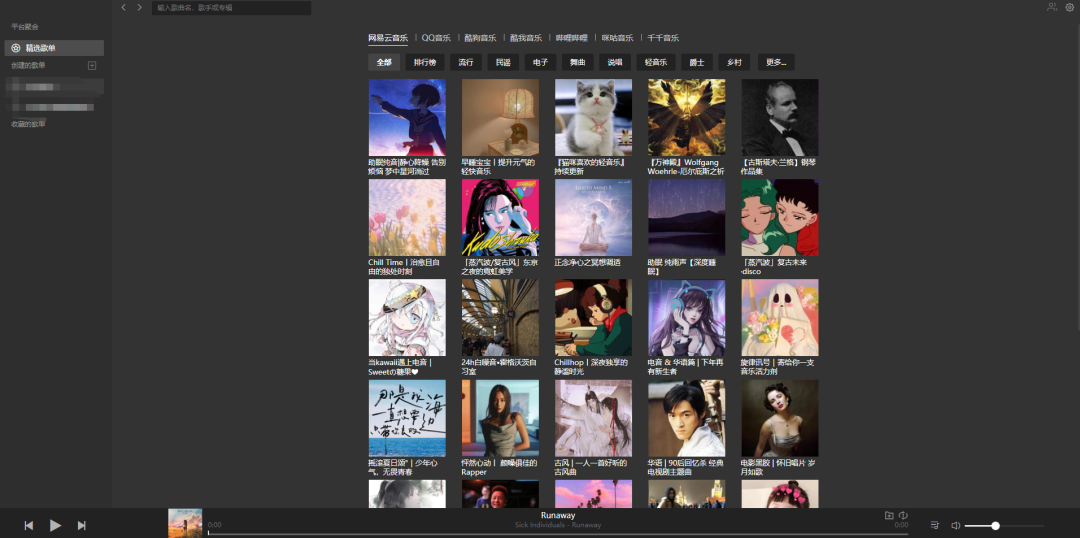This screenshot has width=1080, height=538.
Task: Open the golden winged figure playlist cover
Action: 687,117
